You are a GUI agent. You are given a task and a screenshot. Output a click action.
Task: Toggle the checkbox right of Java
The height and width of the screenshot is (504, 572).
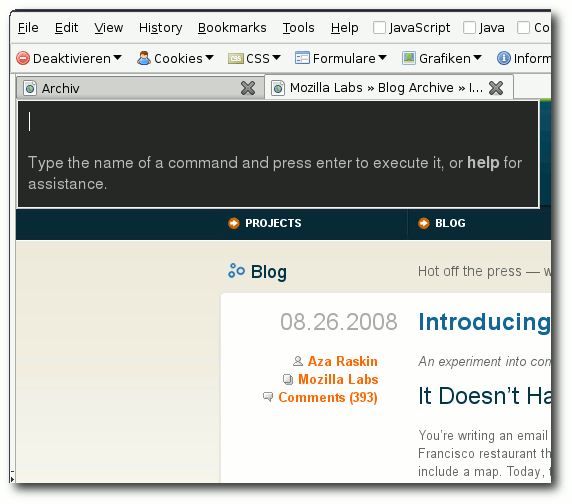523,27
